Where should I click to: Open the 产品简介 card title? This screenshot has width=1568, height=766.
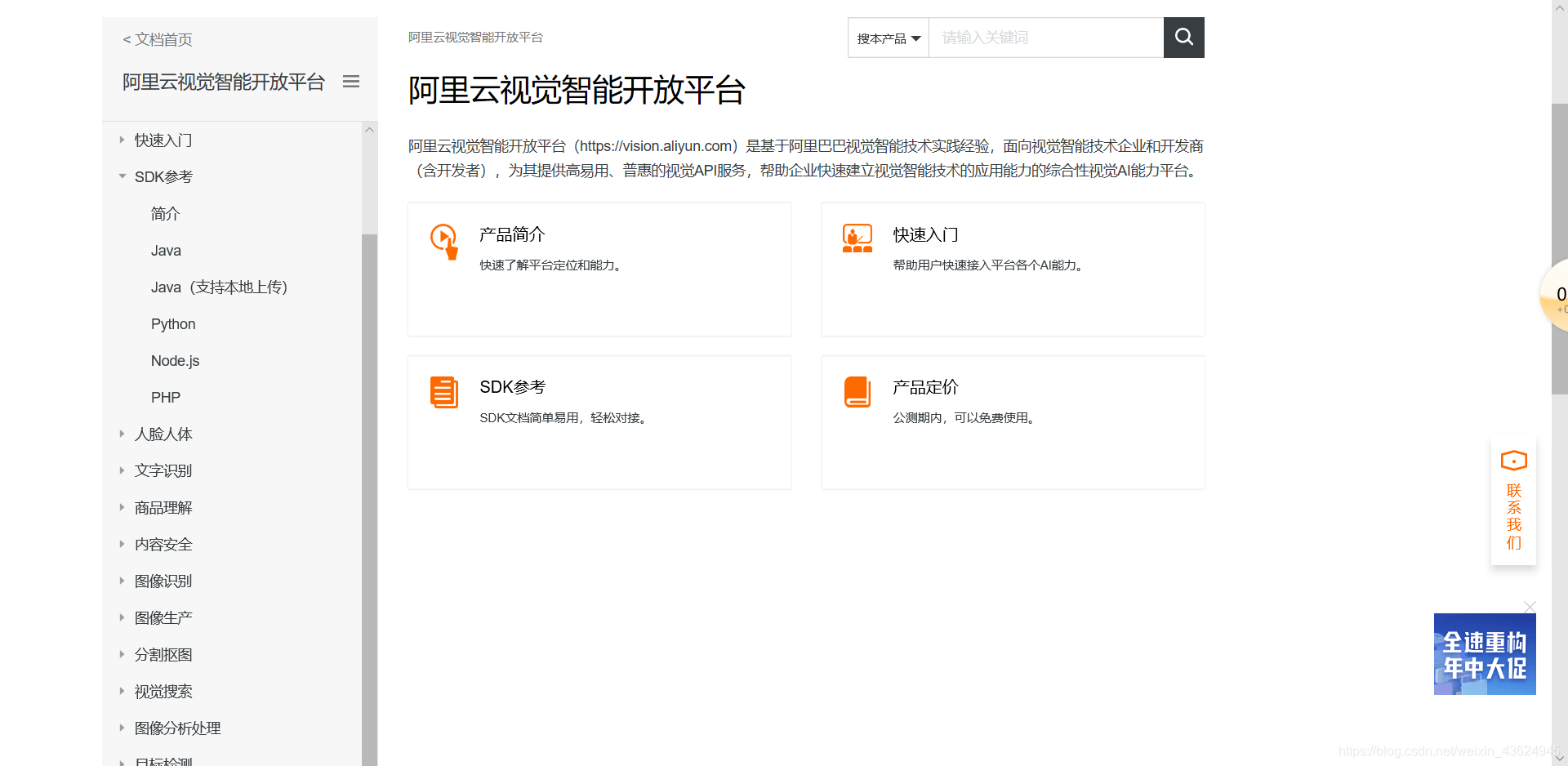tap(512, 234)
